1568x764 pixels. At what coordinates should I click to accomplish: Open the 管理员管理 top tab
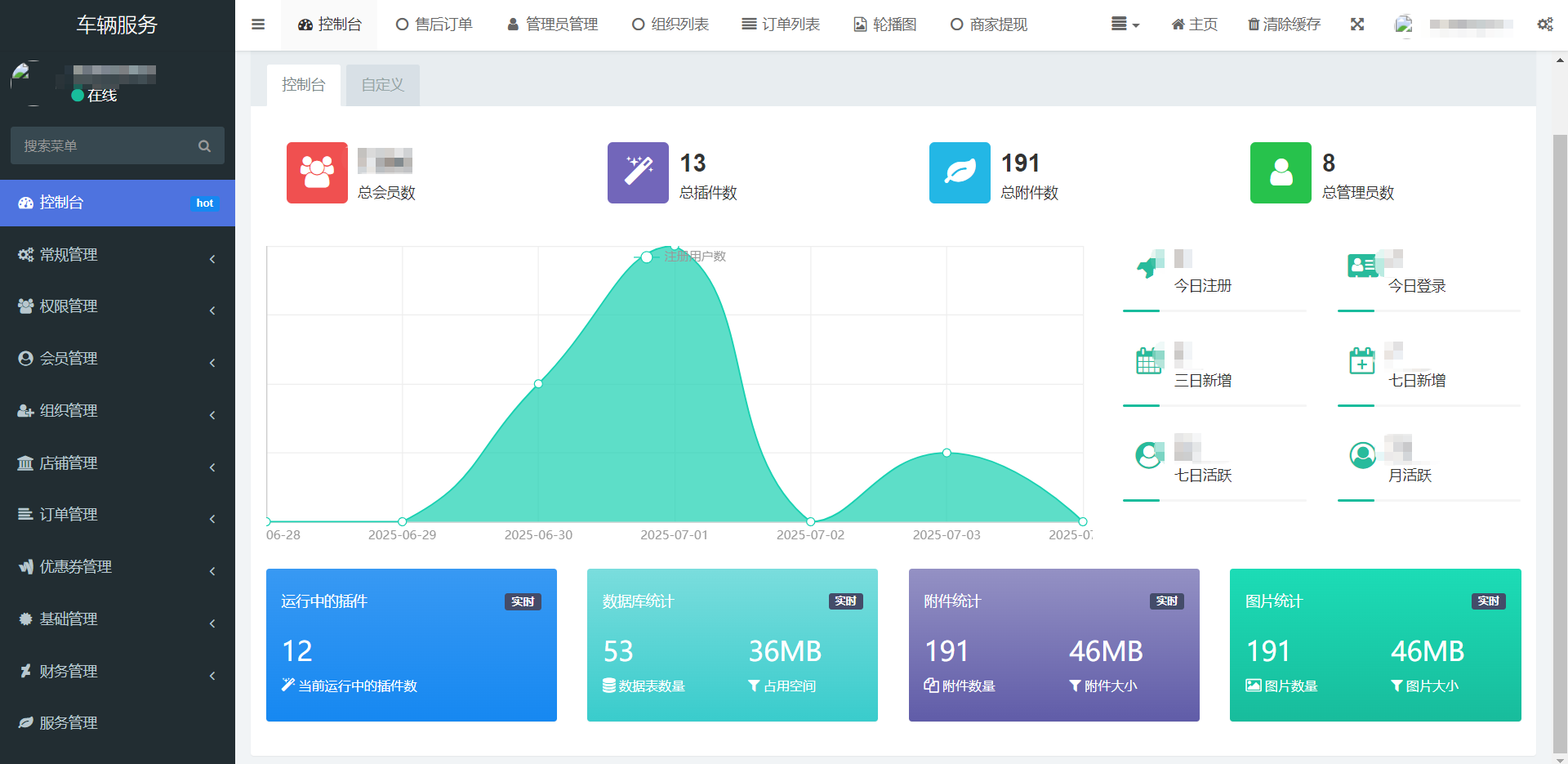coord(553,25)
